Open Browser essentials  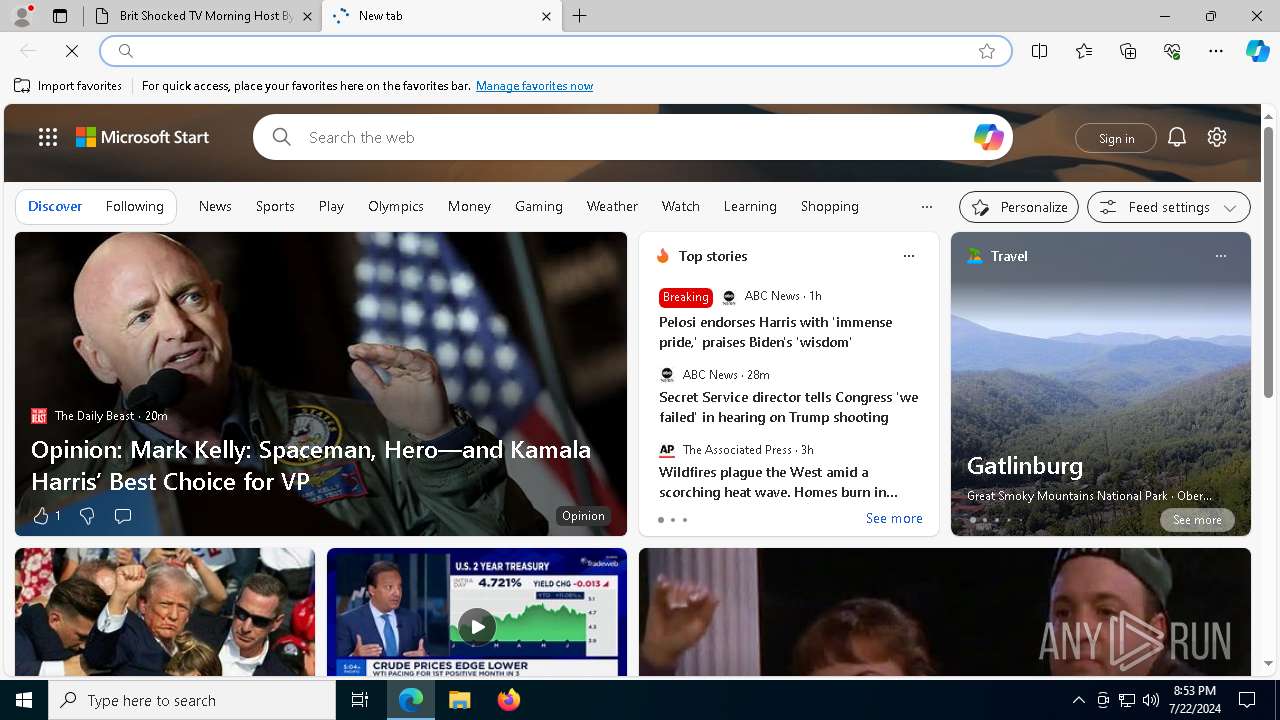(x=1172, y=51)
